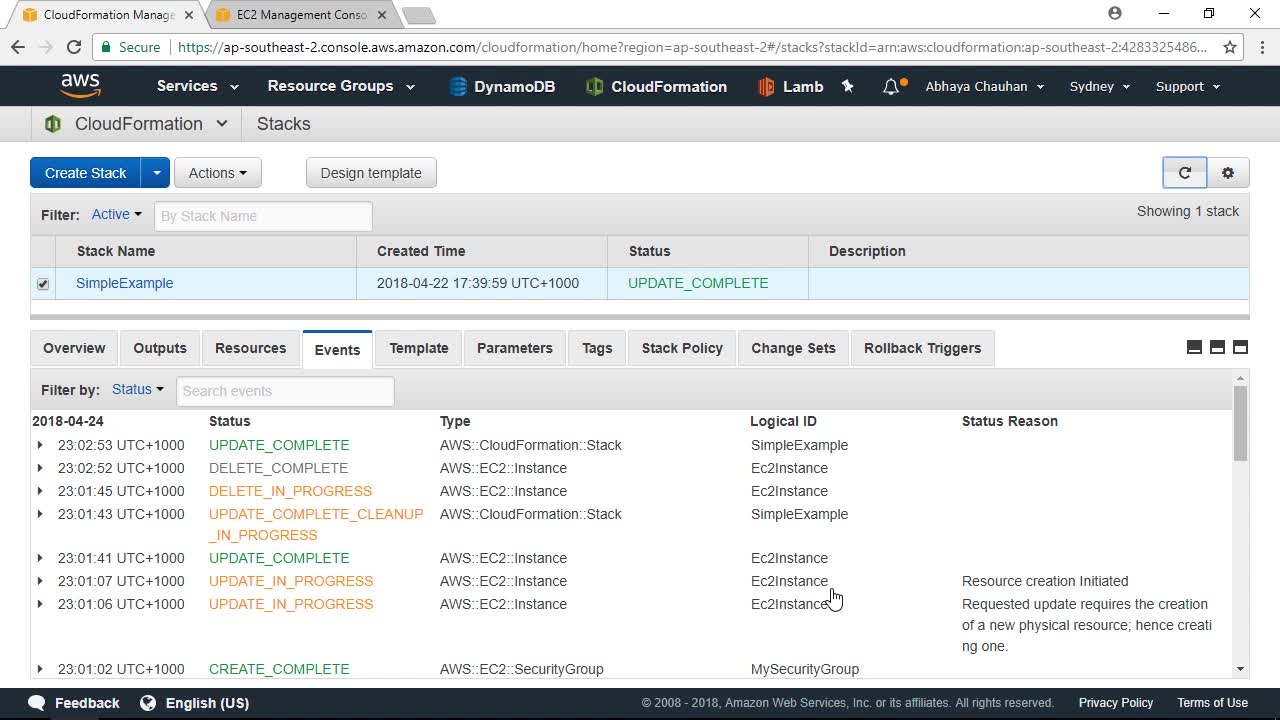The height and width of the screenshot is (720, 1280).
Task: Click the events list scrollbar thumb
Action: (x=1240, y=423)
